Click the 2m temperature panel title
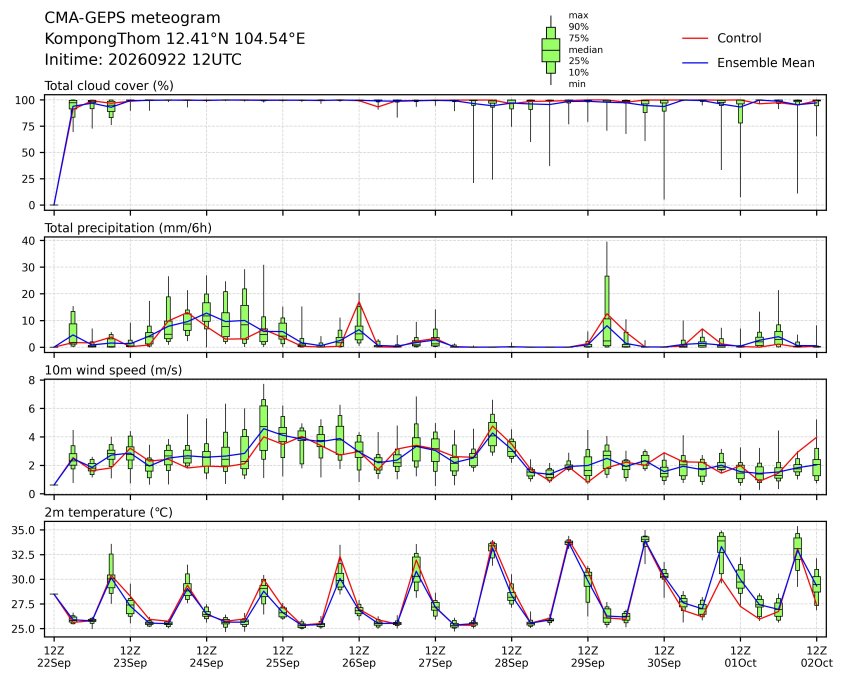This screenshot has height=680, width=844. tap(108, 512)
